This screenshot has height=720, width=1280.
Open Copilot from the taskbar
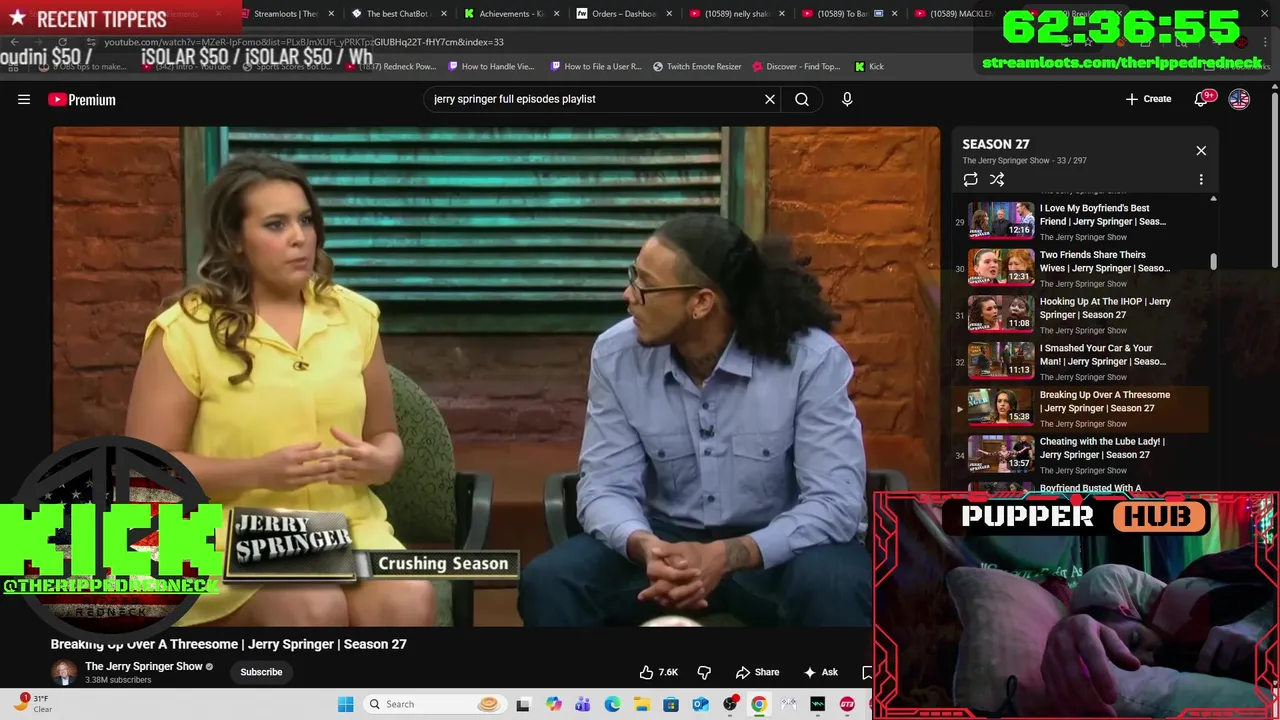tap(553, 704)
